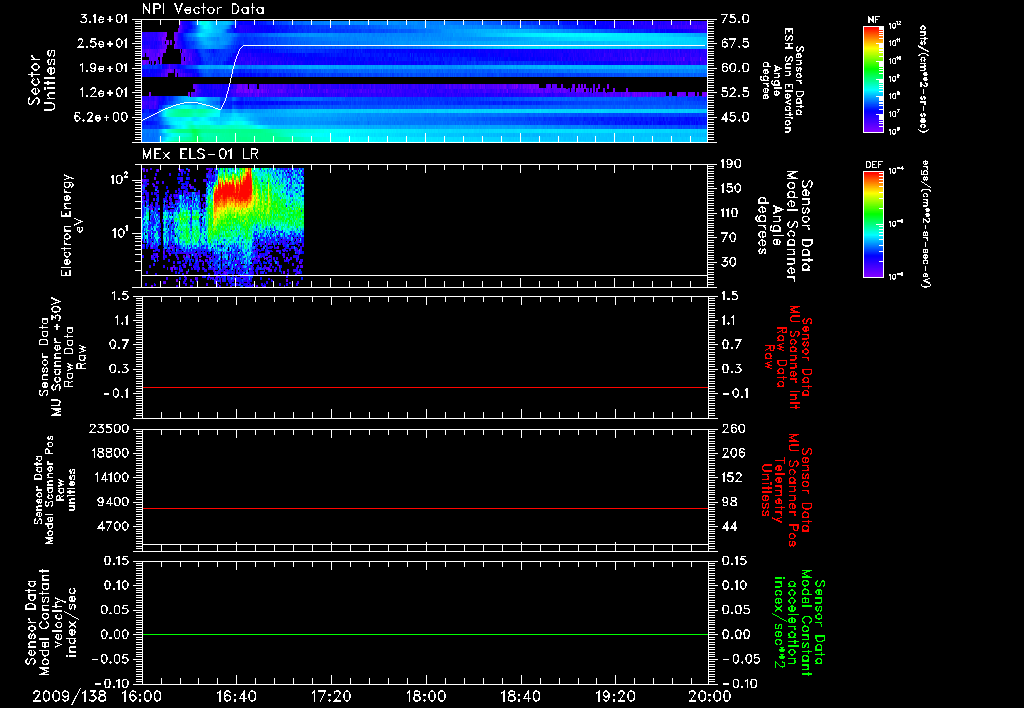The image size is (1024, 708).
Task: Click the '1.2e+01' sector axis tick
Action: click(104, 93)
